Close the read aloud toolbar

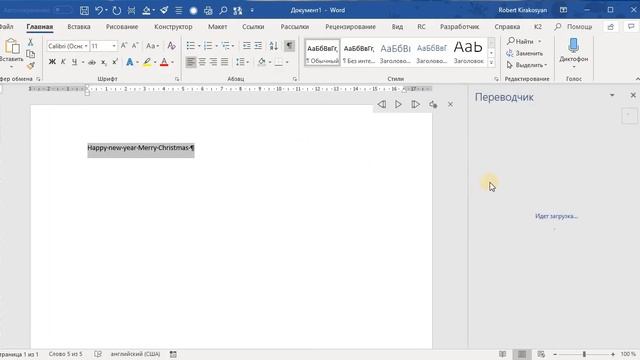[x=450, y=104]
